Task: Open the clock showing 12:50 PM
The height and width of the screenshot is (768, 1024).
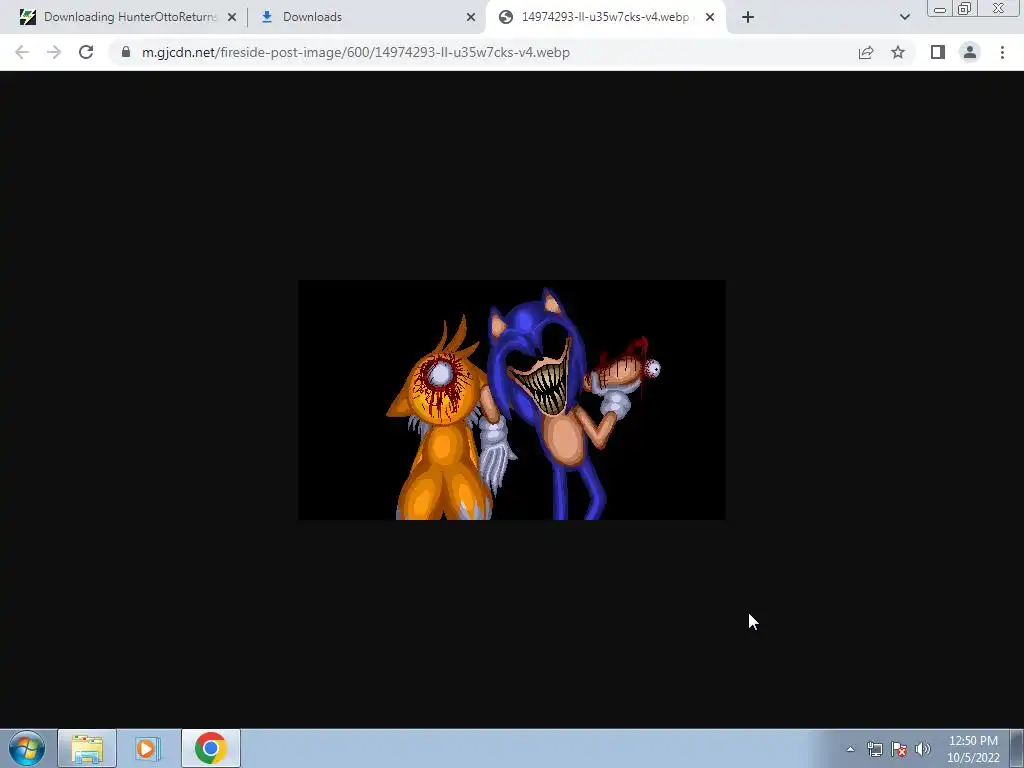Action: pyautogui.click(x=973, y=749)
